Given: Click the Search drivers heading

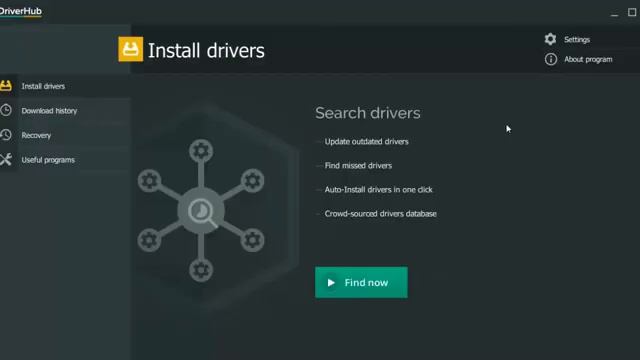Looking at the screenshot, I should pos(368,113).
